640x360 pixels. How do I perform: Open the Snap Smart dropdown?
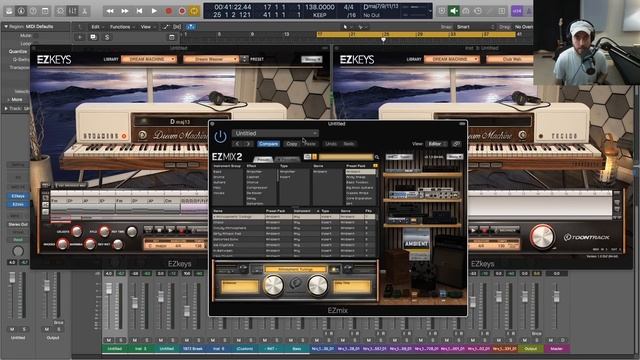click(476, 27)
